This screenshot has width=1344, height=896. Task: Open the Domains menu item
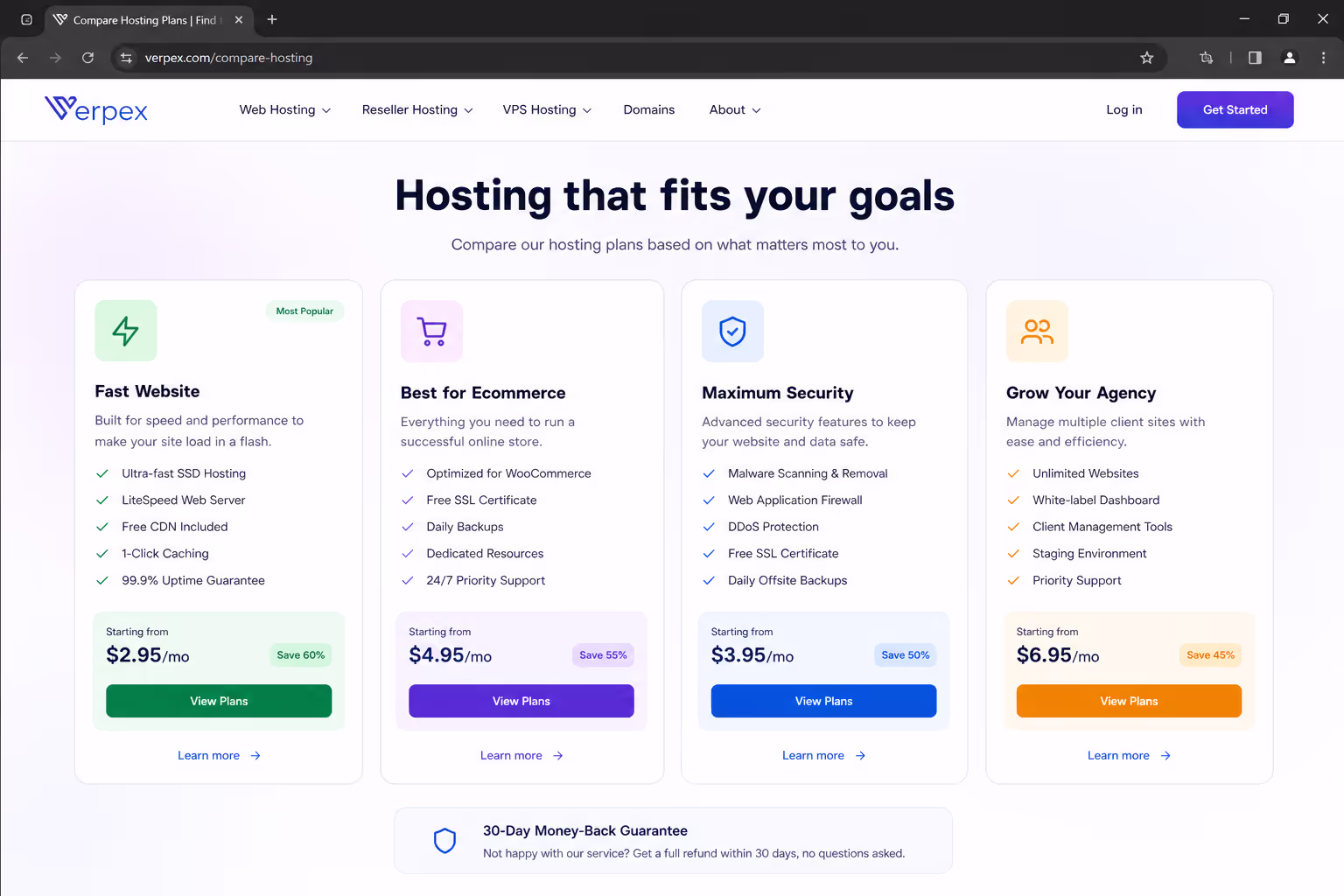[x=649, y=109]
